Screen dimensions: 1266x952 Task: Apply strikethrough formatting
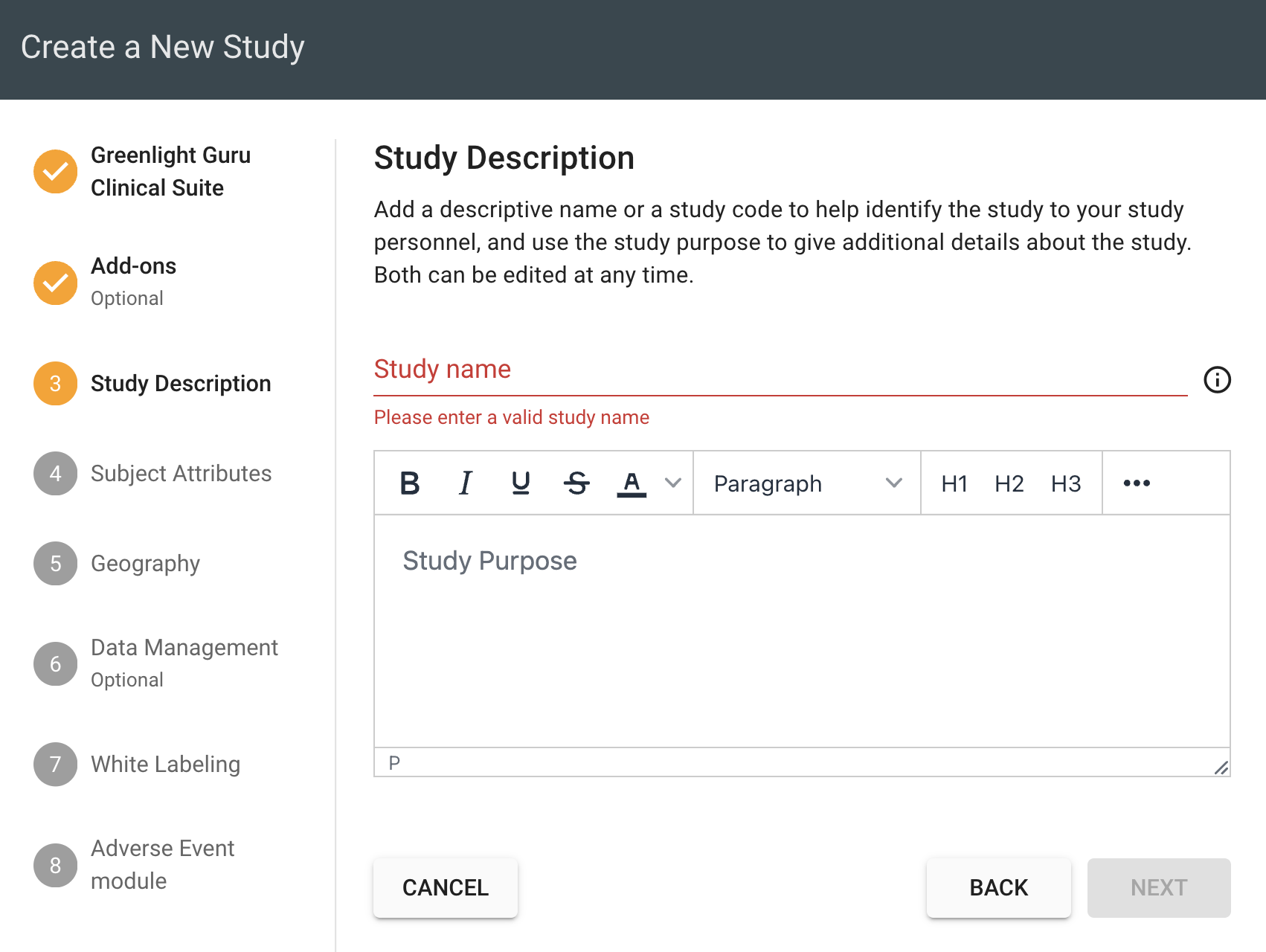click(576, 483)
